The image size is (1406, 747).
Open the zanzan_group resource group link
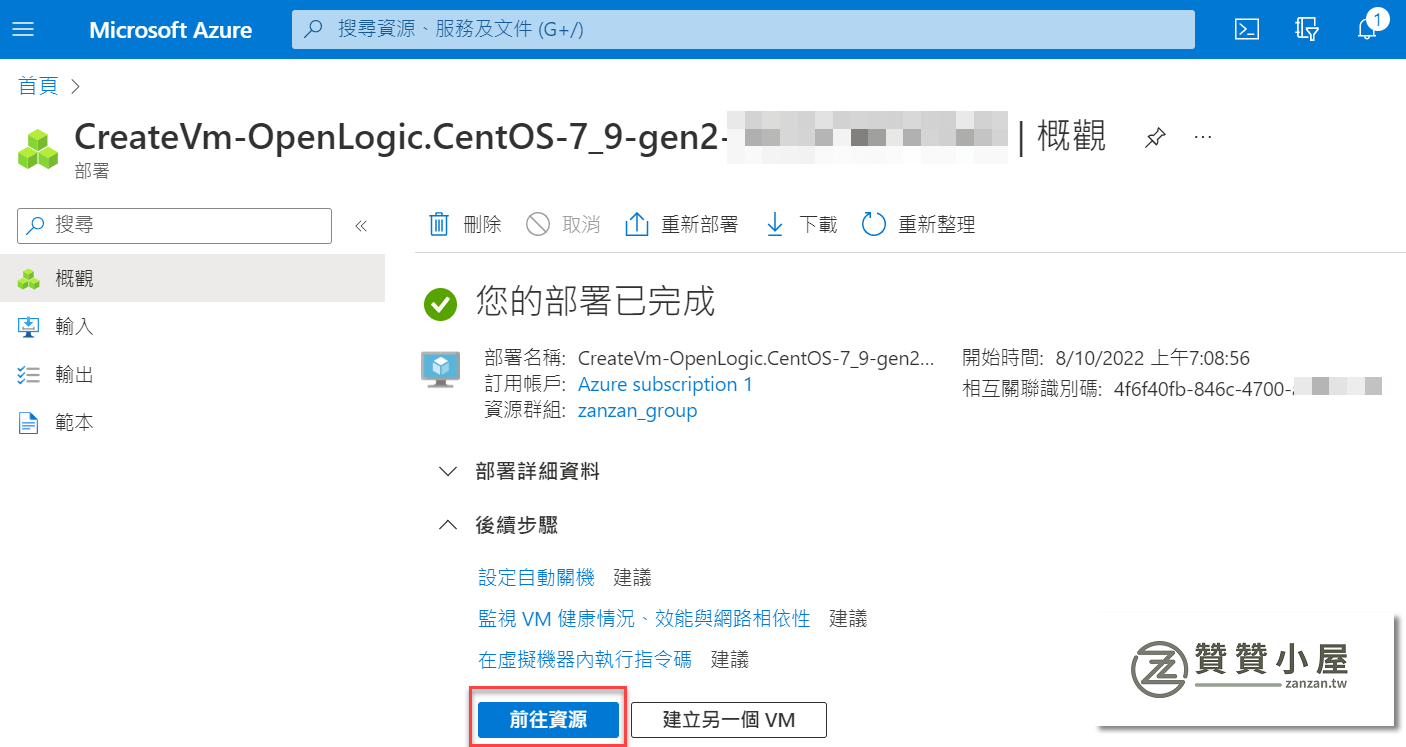click(x=637, y=411)
